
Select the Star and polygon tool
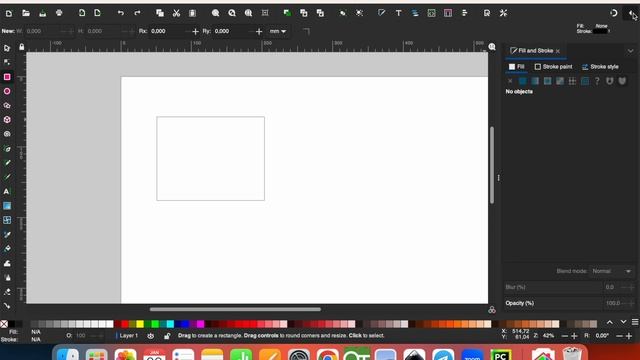[x=7, y=106]
